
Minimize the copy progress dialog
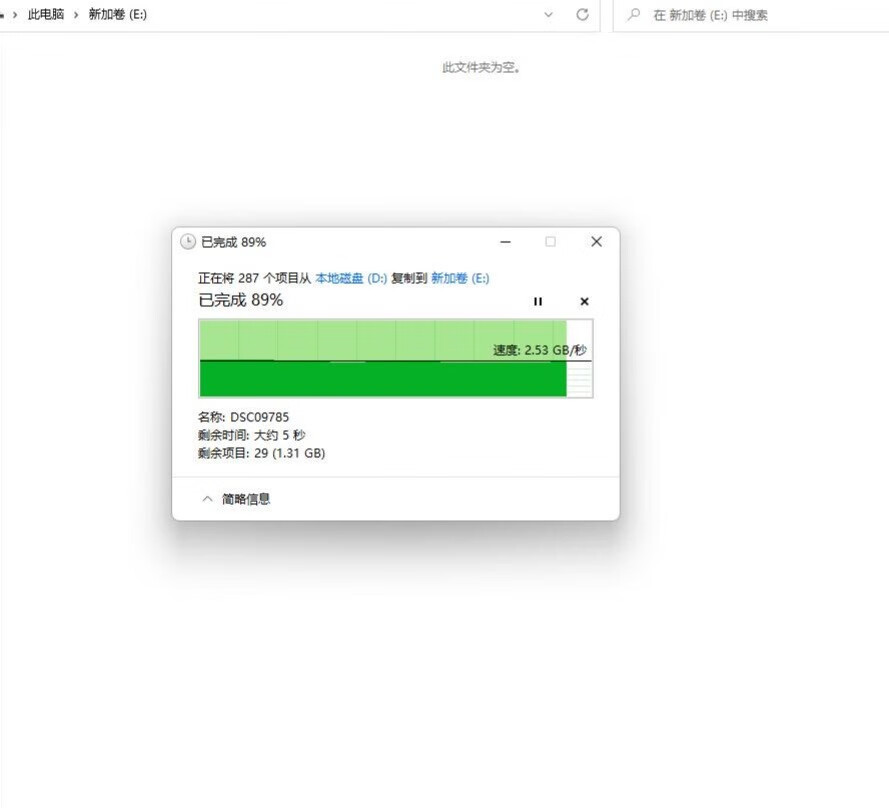point(505,242)
